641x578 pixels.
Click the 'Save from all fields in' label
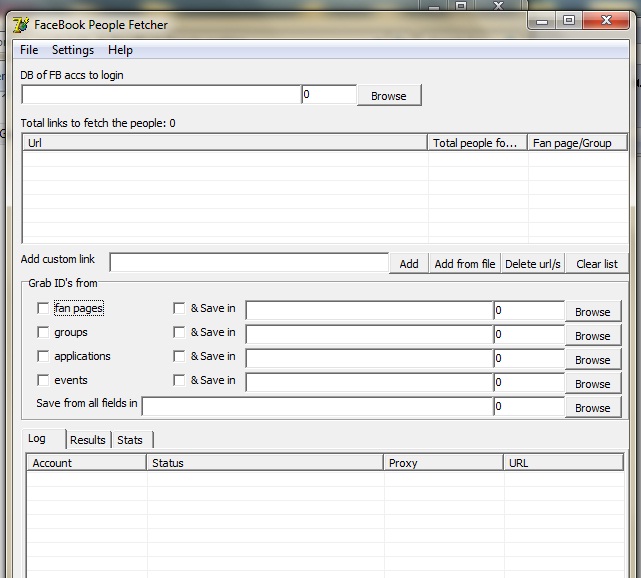click(87, 403)
